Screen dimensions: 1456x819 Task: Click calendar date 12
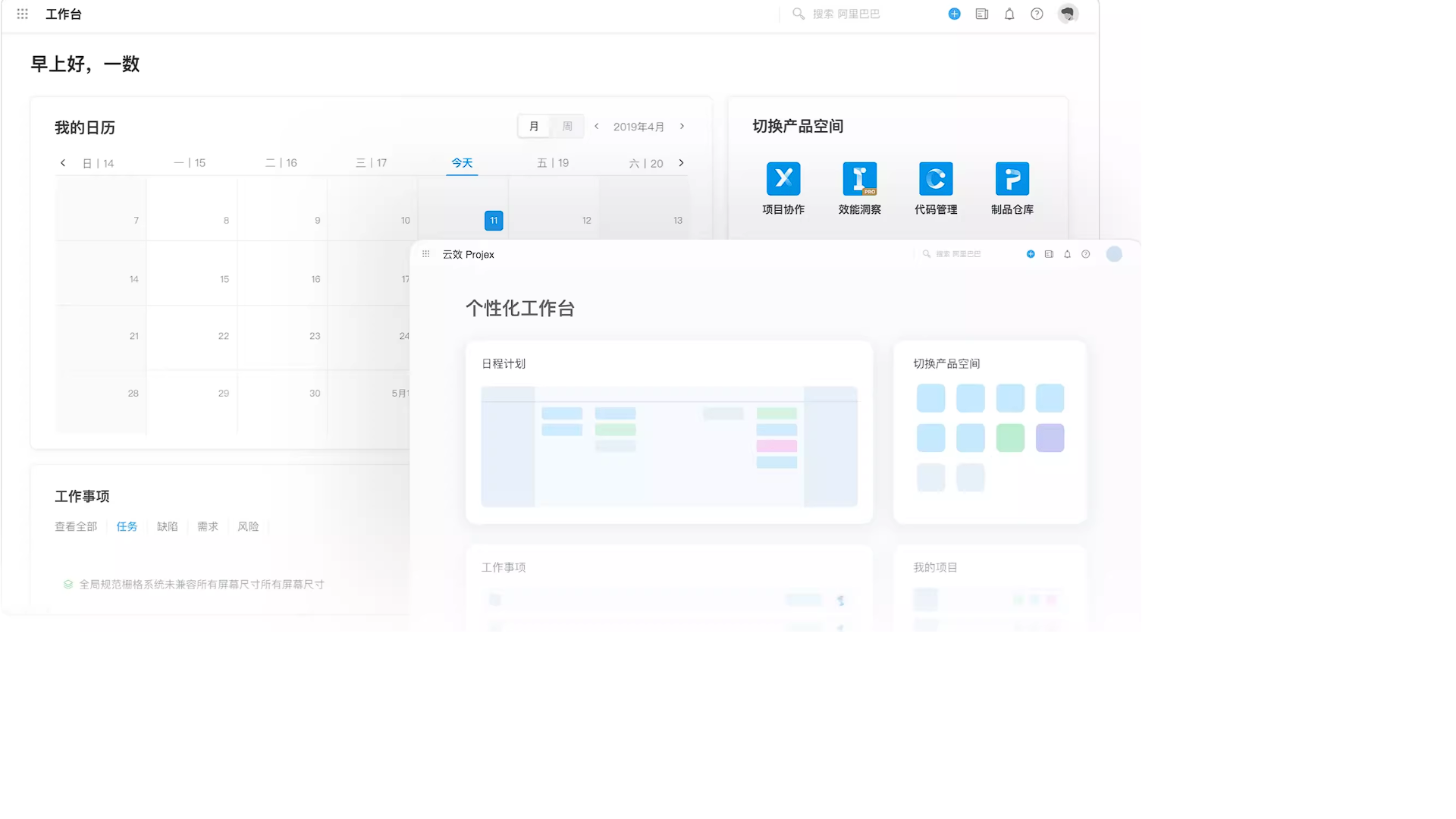pyautogui.click(x=586, y=221)
